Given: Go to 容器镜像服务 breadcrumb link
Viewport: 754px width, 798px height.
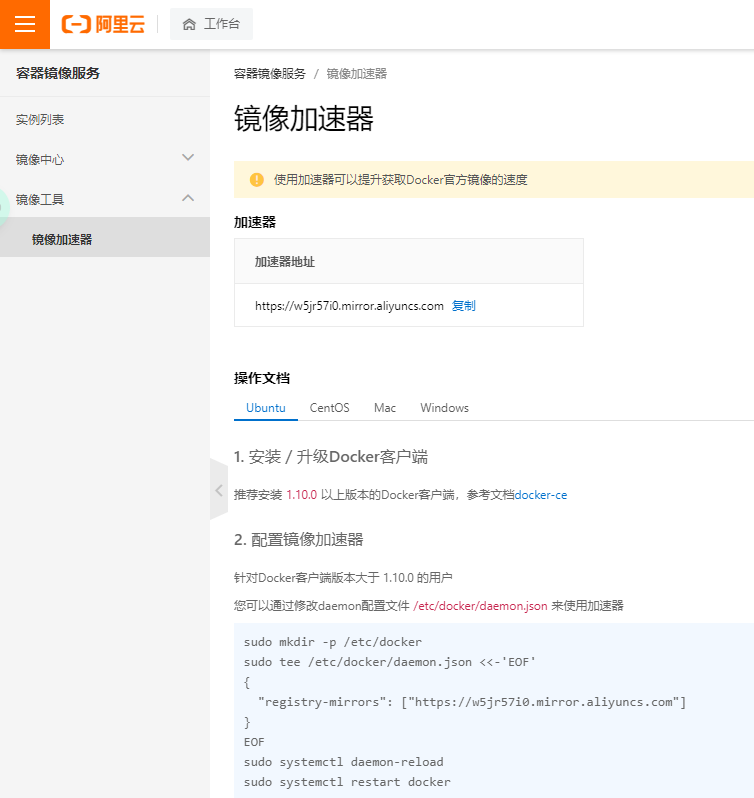Looking at the screenshot, I should tap(270, 74).
